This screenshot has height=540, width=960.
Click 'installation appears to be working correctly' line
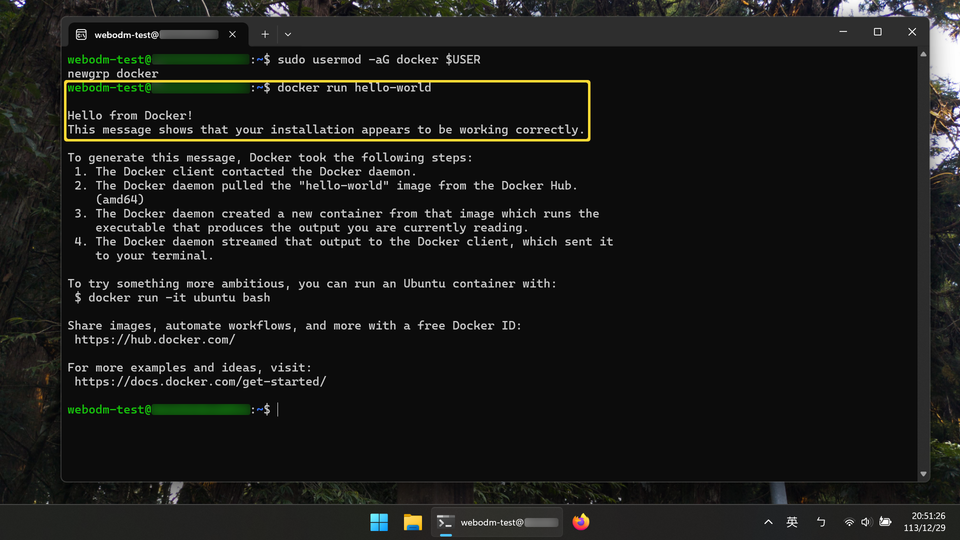(x=326, y=130)
